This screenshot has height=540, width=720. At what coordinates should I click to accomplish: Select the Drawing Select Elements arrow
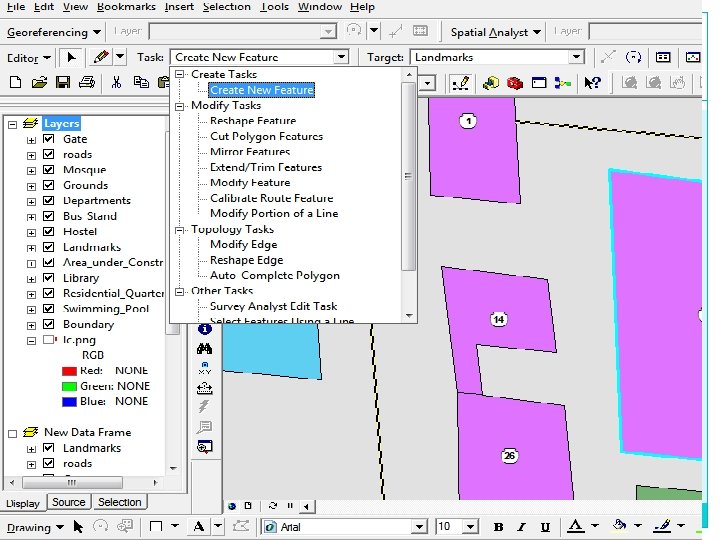pyautogui.click(x=78, y=527)
